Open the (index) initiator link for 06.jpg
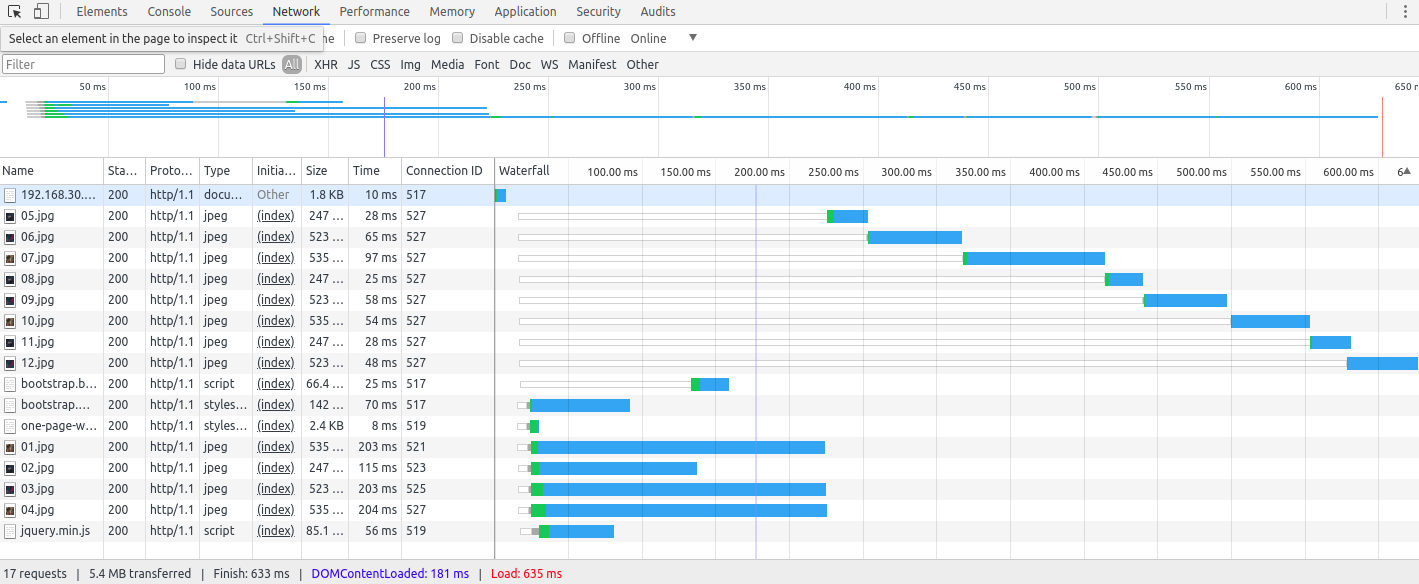The height and width of the screenshot is (584, 1419). tap(275, 237)
